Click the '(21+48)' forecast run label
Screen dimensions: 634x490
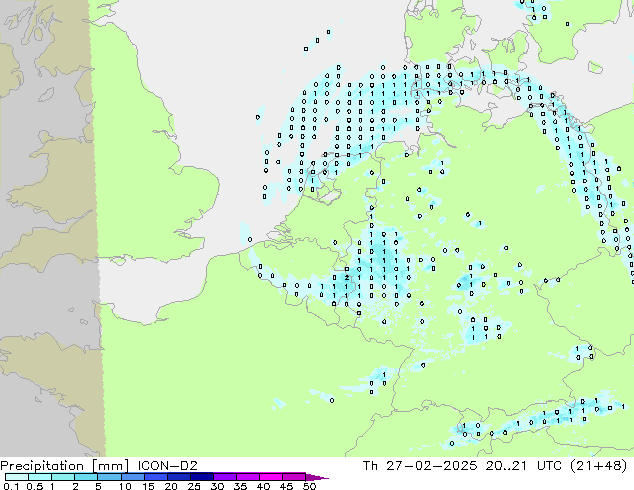[598, 466]
